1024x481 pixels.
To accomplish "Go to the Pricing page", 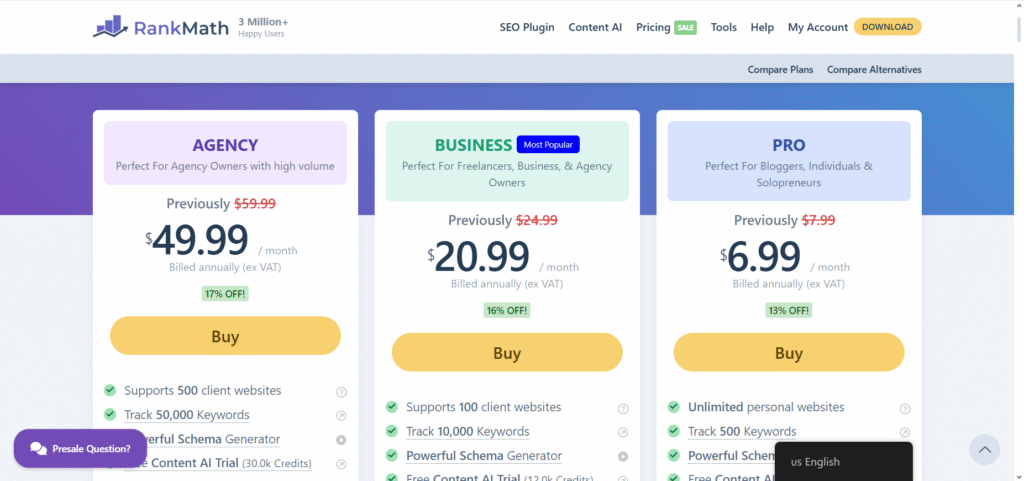I will 653,27.
